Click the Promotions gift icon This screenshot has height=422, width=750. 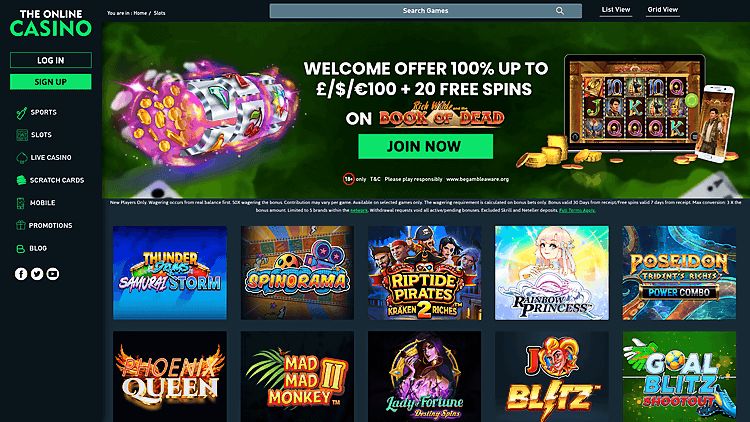(x=21, y=225)
